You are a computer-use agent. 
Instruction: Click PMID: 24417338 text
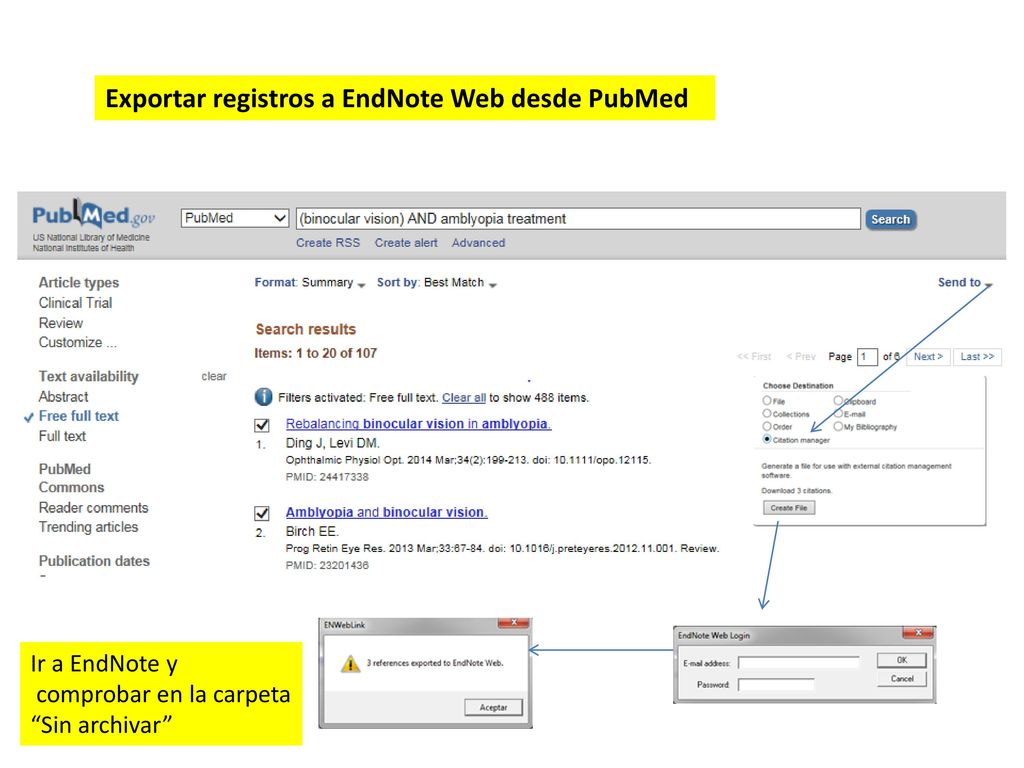(327, 477)
